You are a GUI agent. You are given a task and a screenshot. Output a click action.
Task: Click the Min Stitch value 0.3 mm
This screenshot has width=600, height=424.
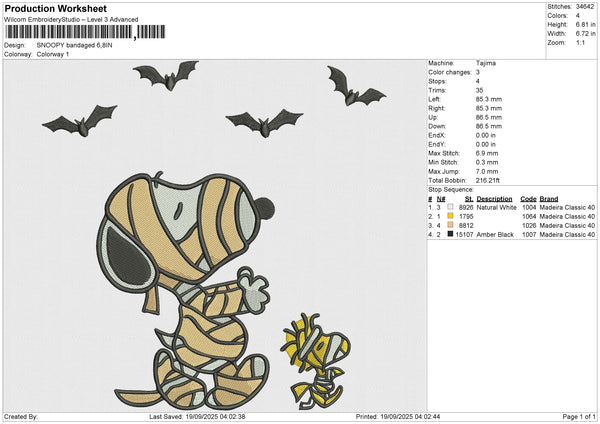(x=487, y=162)
